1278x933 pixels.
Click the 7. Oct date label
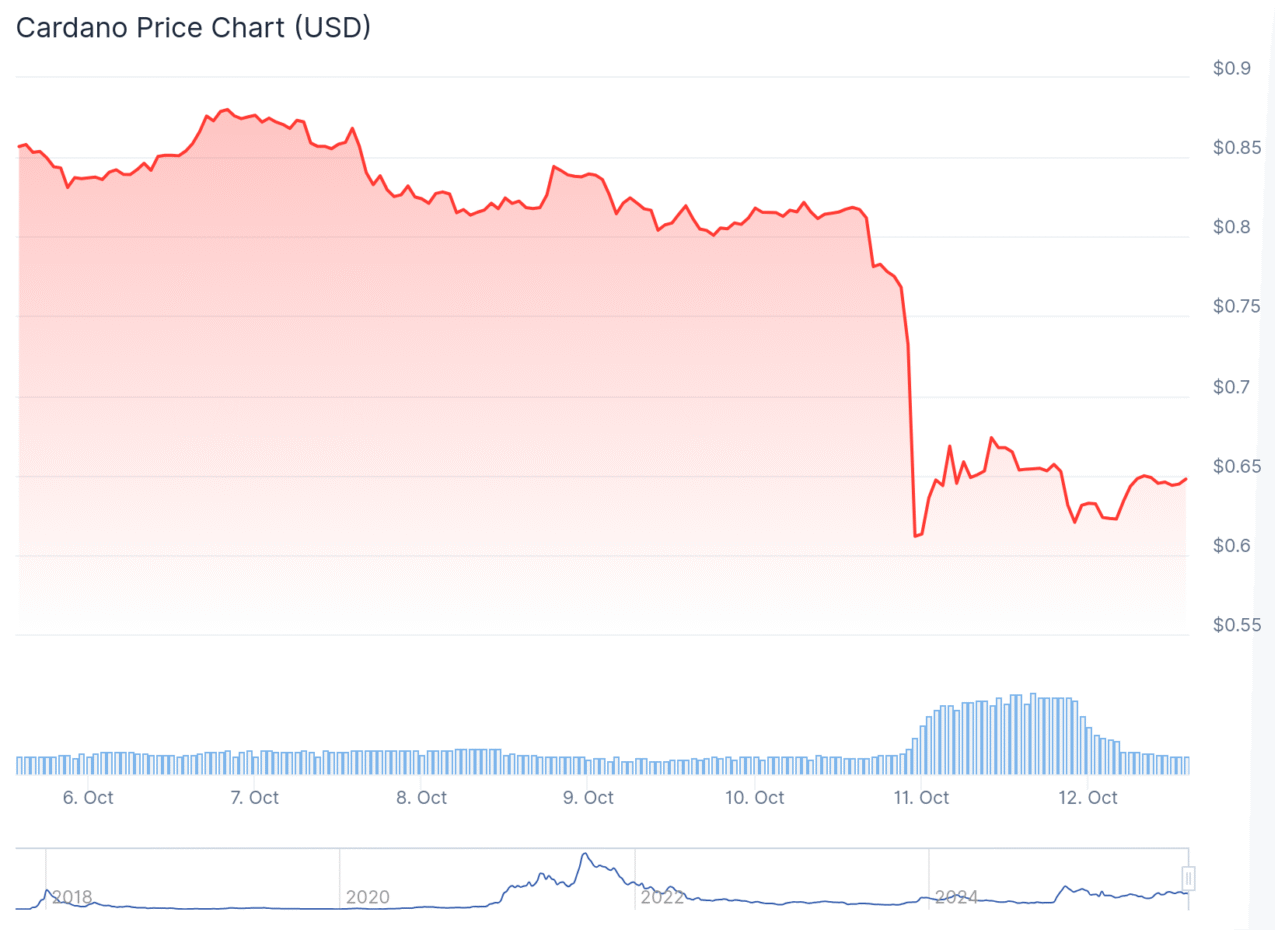click(254, 797)
